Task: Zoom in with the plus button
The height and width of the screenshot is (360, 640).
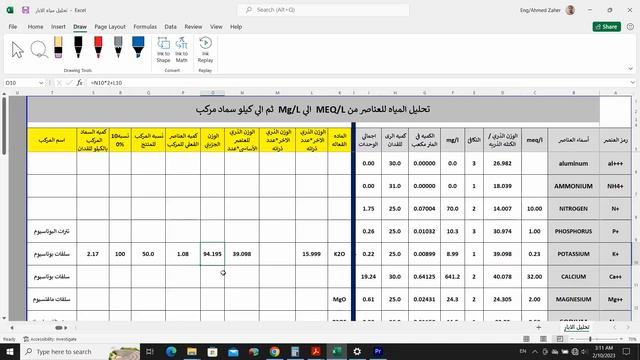Action: click(x=621, y=339)
